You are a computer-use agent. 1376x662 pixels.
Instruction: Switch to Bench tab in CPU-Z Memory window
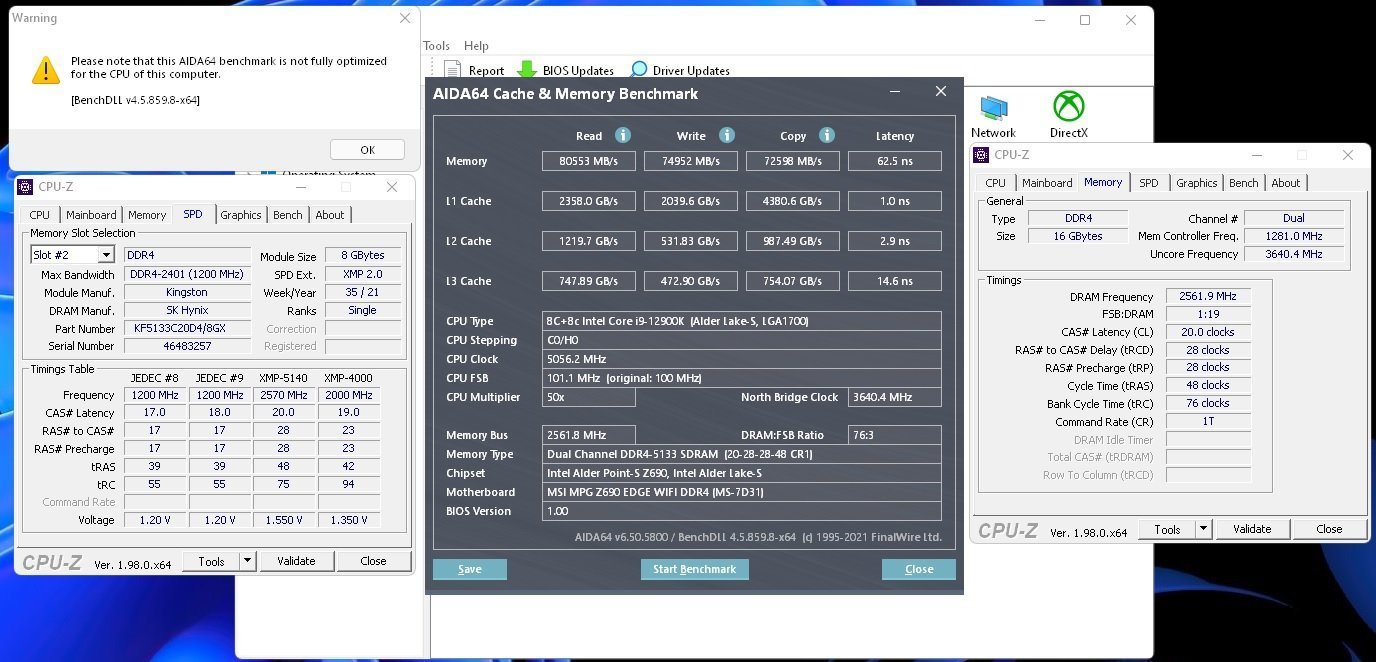click(1244, 183)
